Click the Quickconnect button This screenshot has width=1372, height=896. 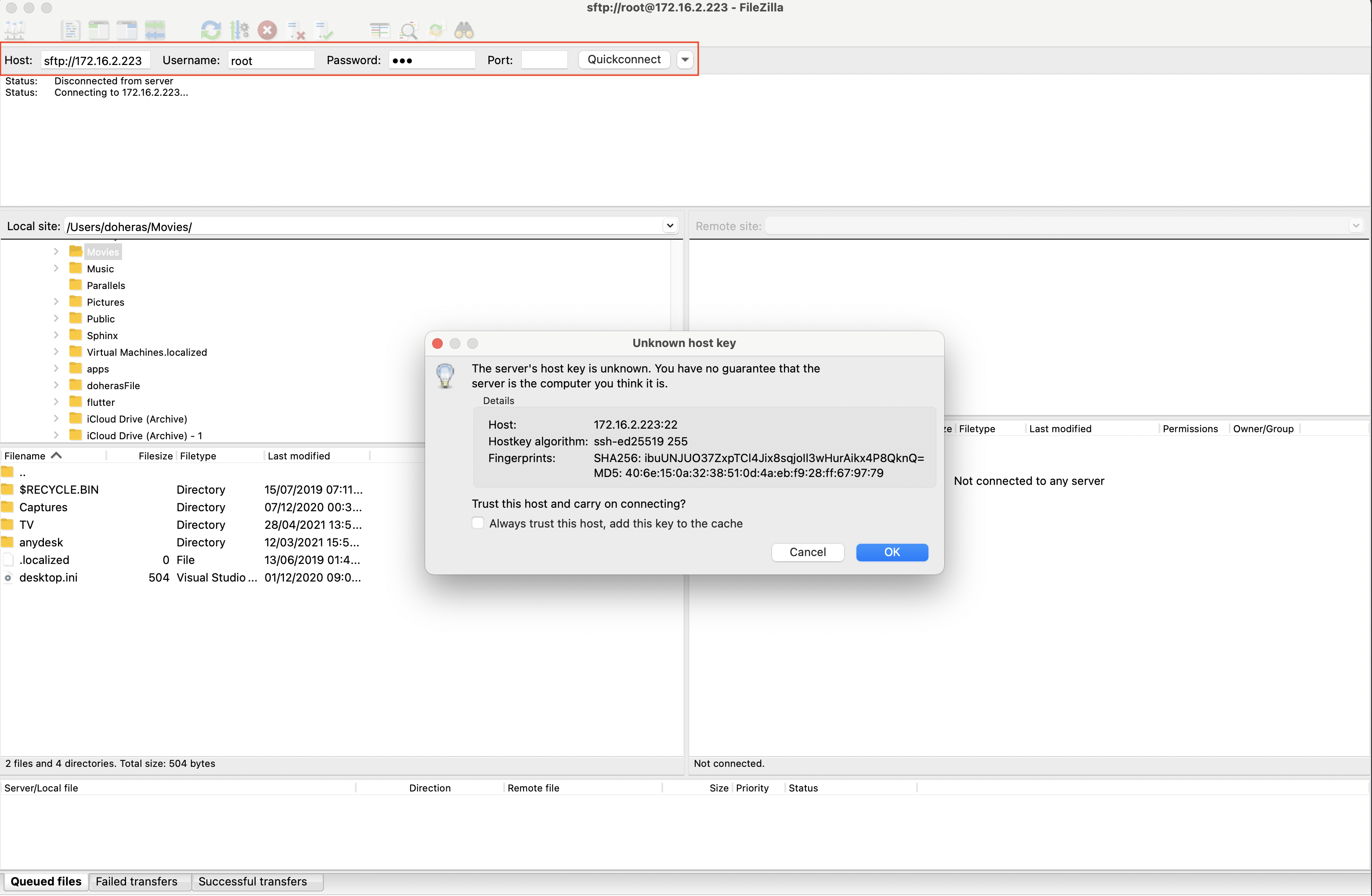tap(624, 59)
